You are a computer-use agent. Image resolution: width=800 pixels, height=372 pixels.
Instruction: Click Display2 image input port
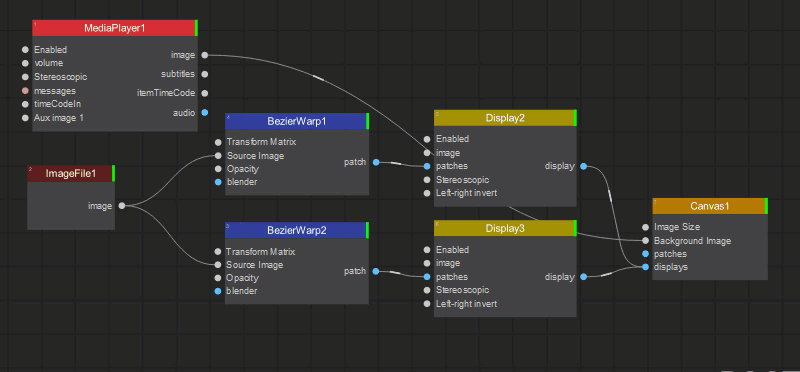[427, 153]
